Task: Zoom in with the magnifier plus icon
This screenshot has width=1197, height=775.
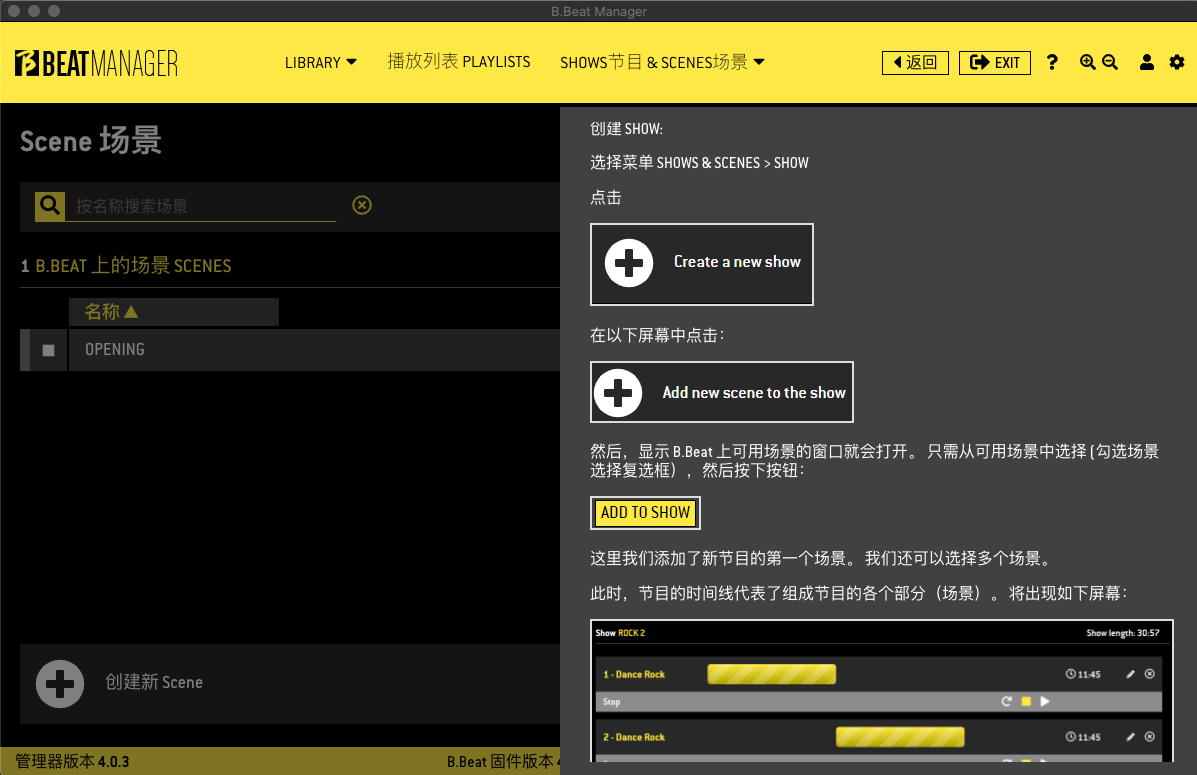Action: coord(1087,63)
